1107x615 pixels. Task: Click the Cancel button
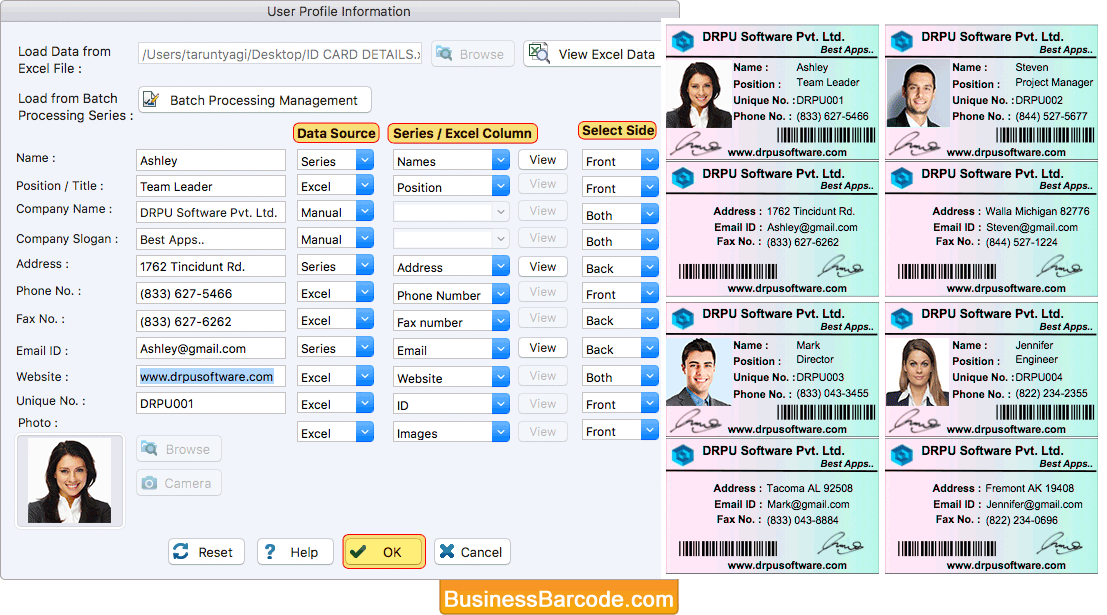point(472,551)
